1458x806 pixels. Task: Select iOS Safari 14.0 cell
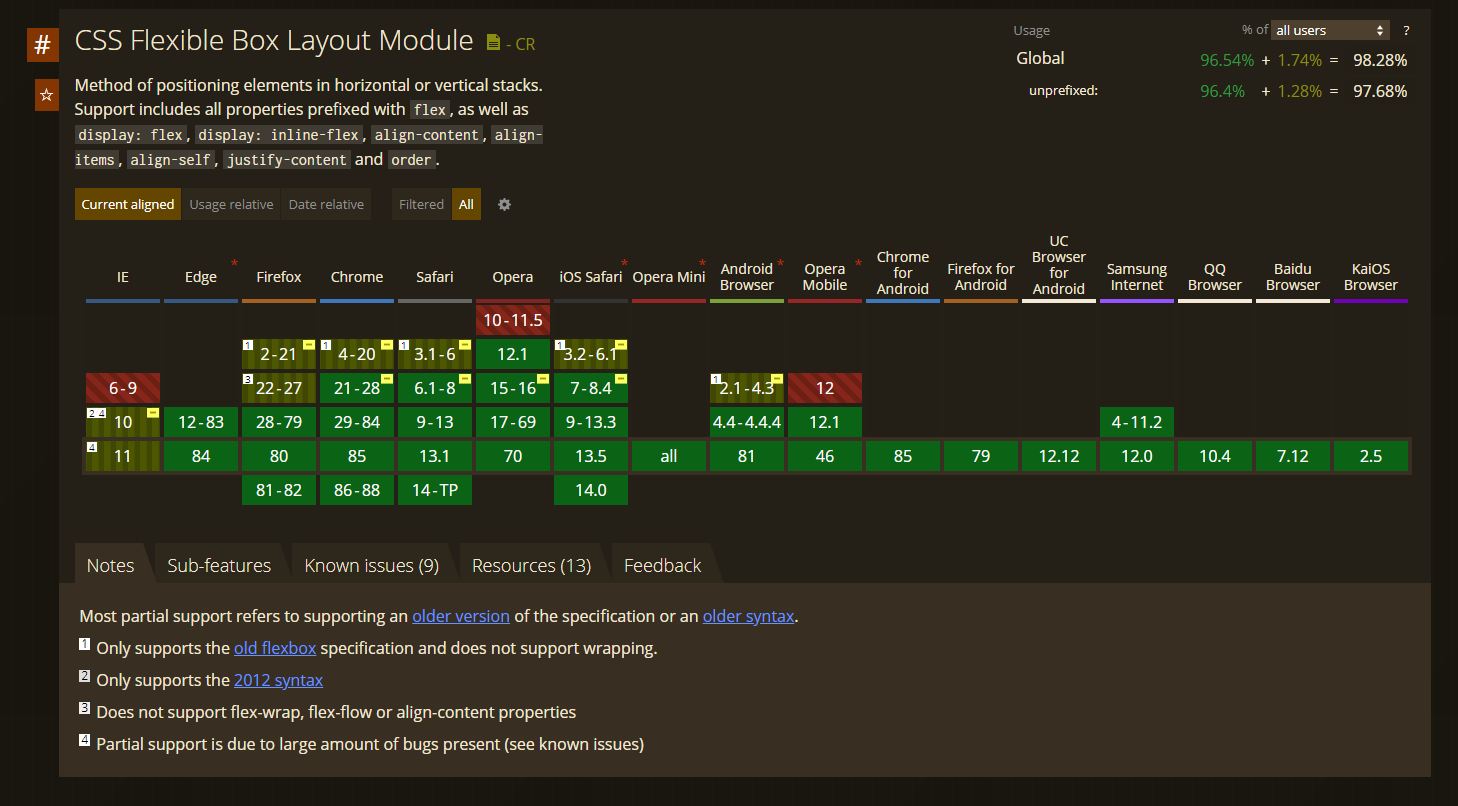tap(591, 490)
